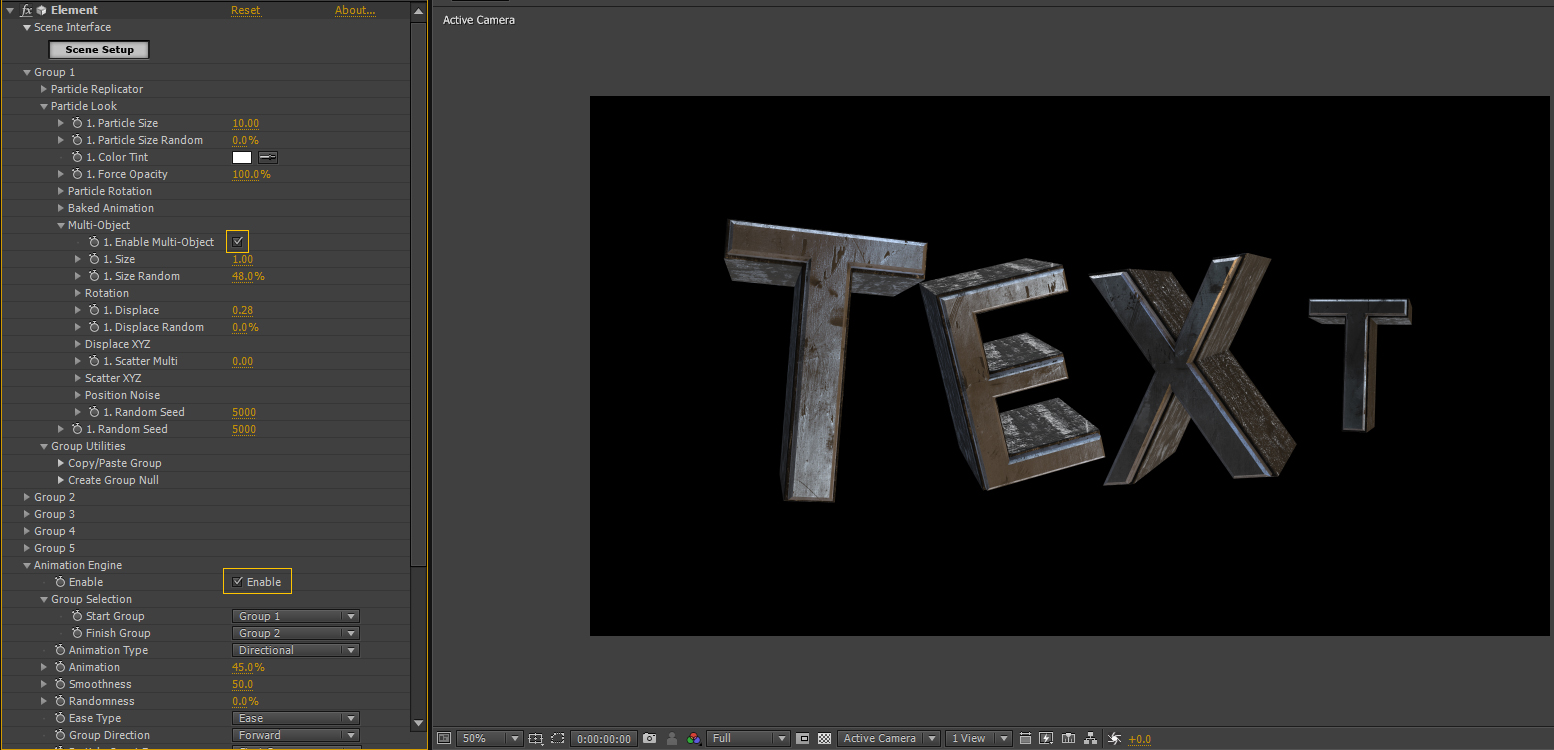Image resolution: width=1554 pixels, height=750 pixels.
Task: Disable the Animation Engine Enable checkbox
Action: coord(238,582)
